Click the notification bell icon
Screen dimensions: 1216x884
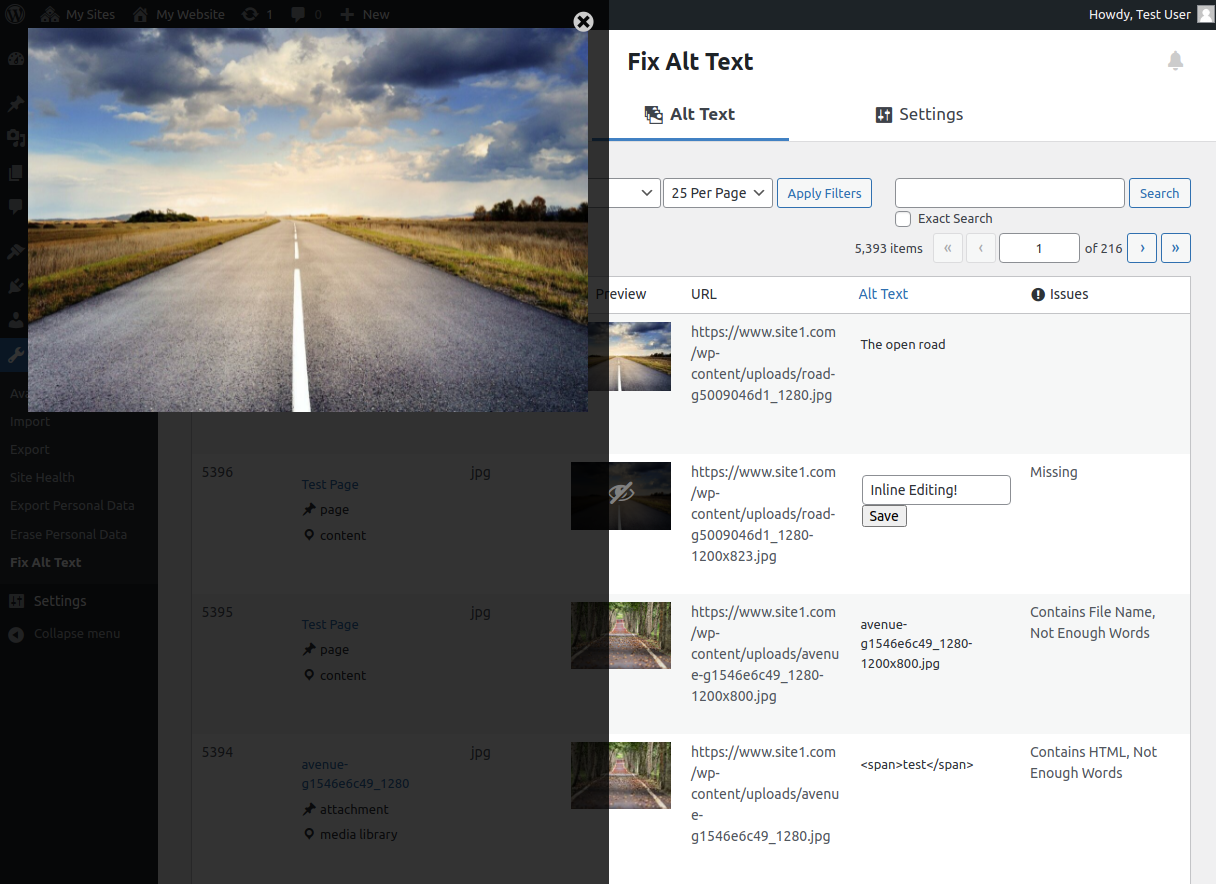click(1176, 61)
